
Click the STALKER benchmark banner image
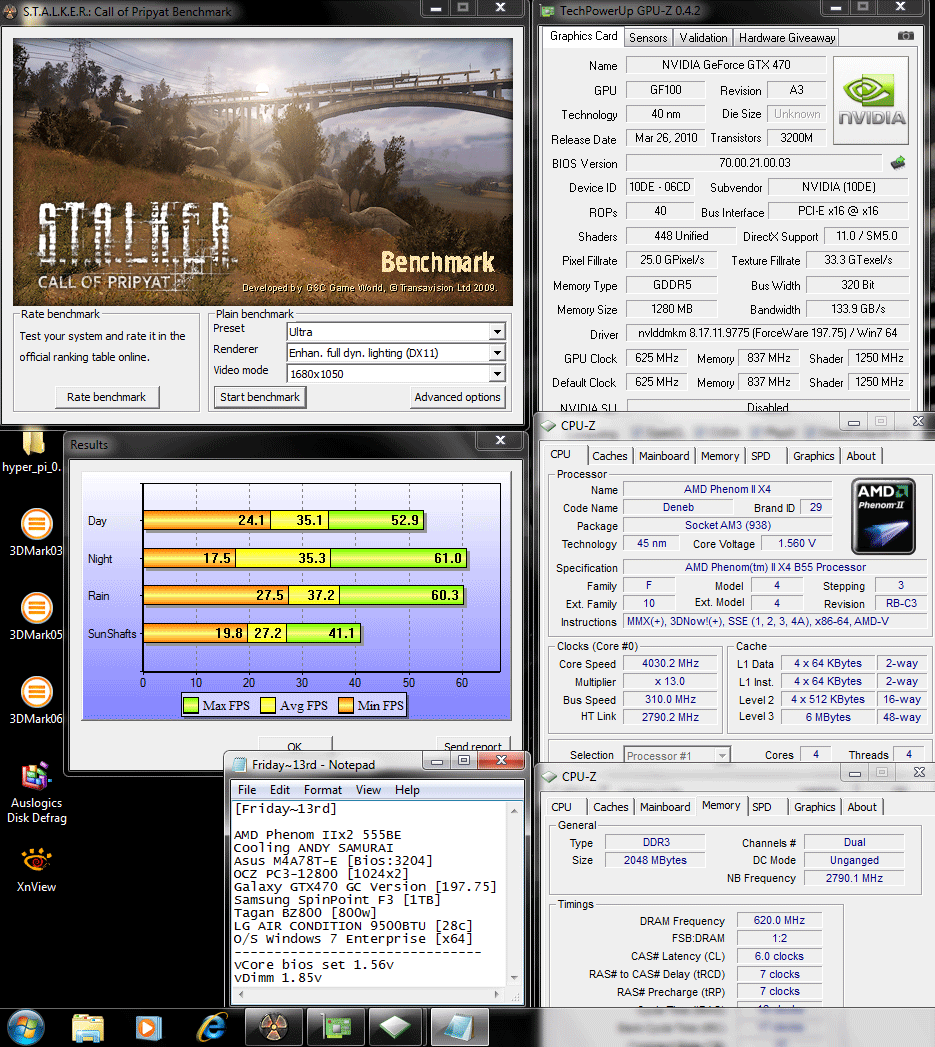(x=263, y=172)
